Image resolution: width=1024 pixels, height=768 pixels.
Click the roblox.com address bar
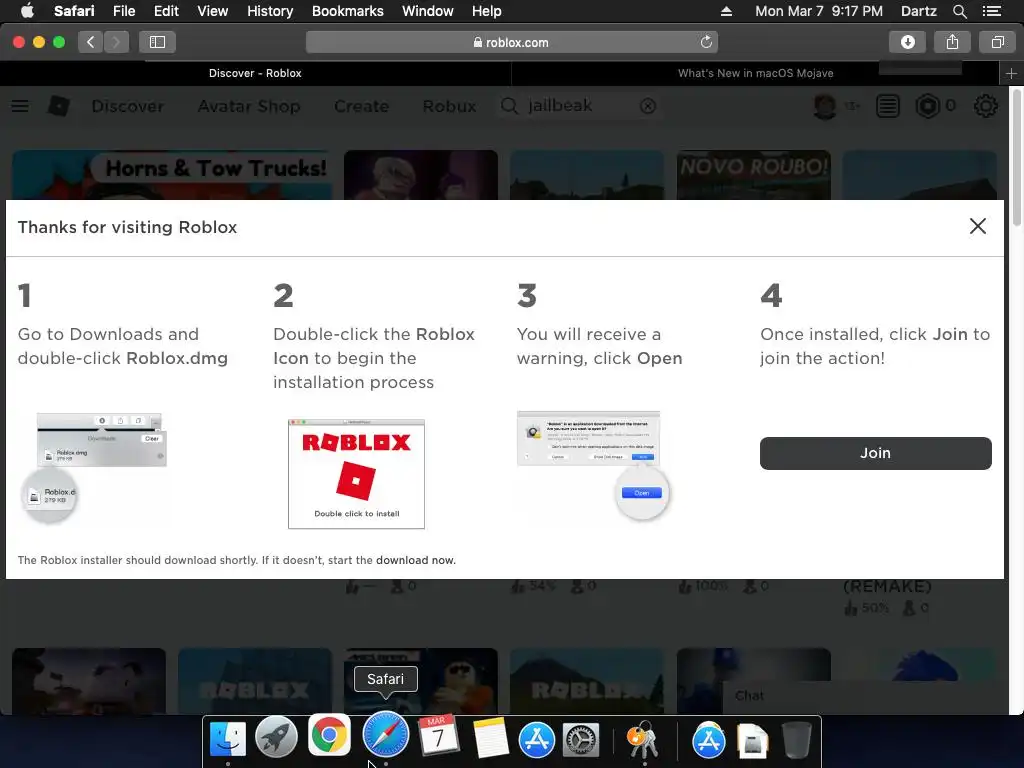(x=512, y=42)
